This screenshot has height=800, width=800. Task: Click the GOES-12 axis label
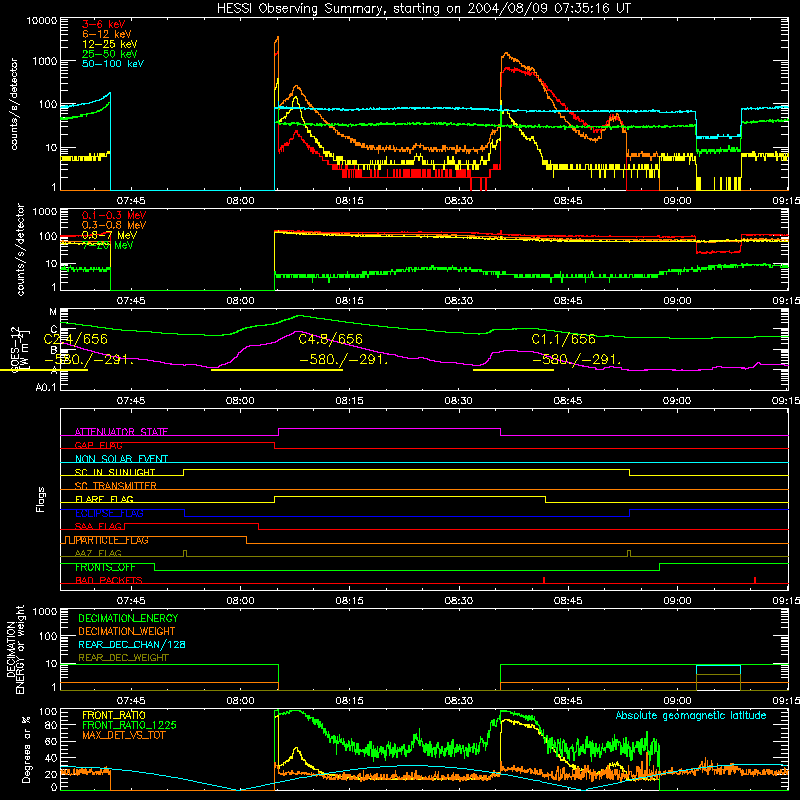19,349
